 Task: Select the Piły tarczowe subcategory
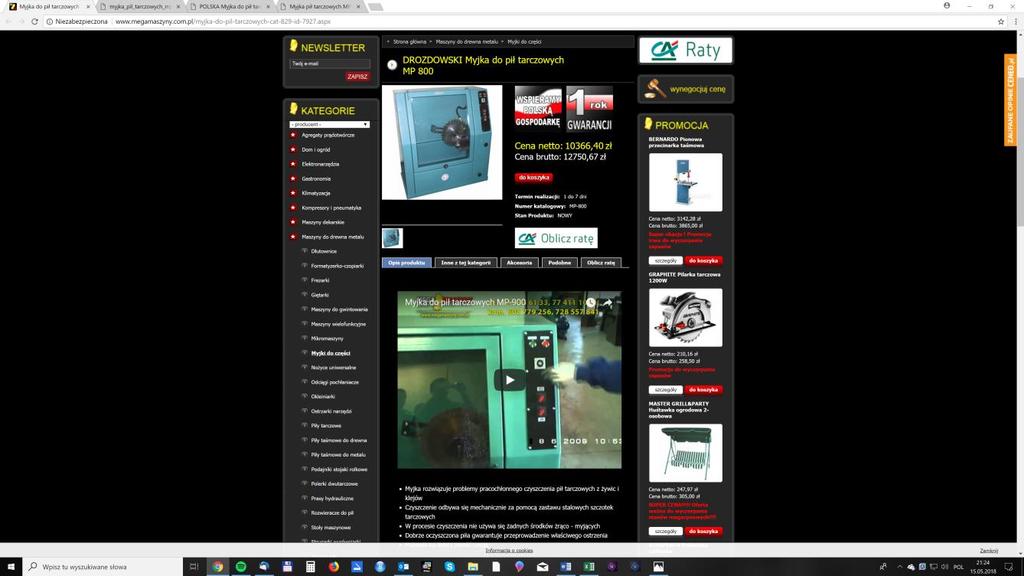(x=326, y=426)
